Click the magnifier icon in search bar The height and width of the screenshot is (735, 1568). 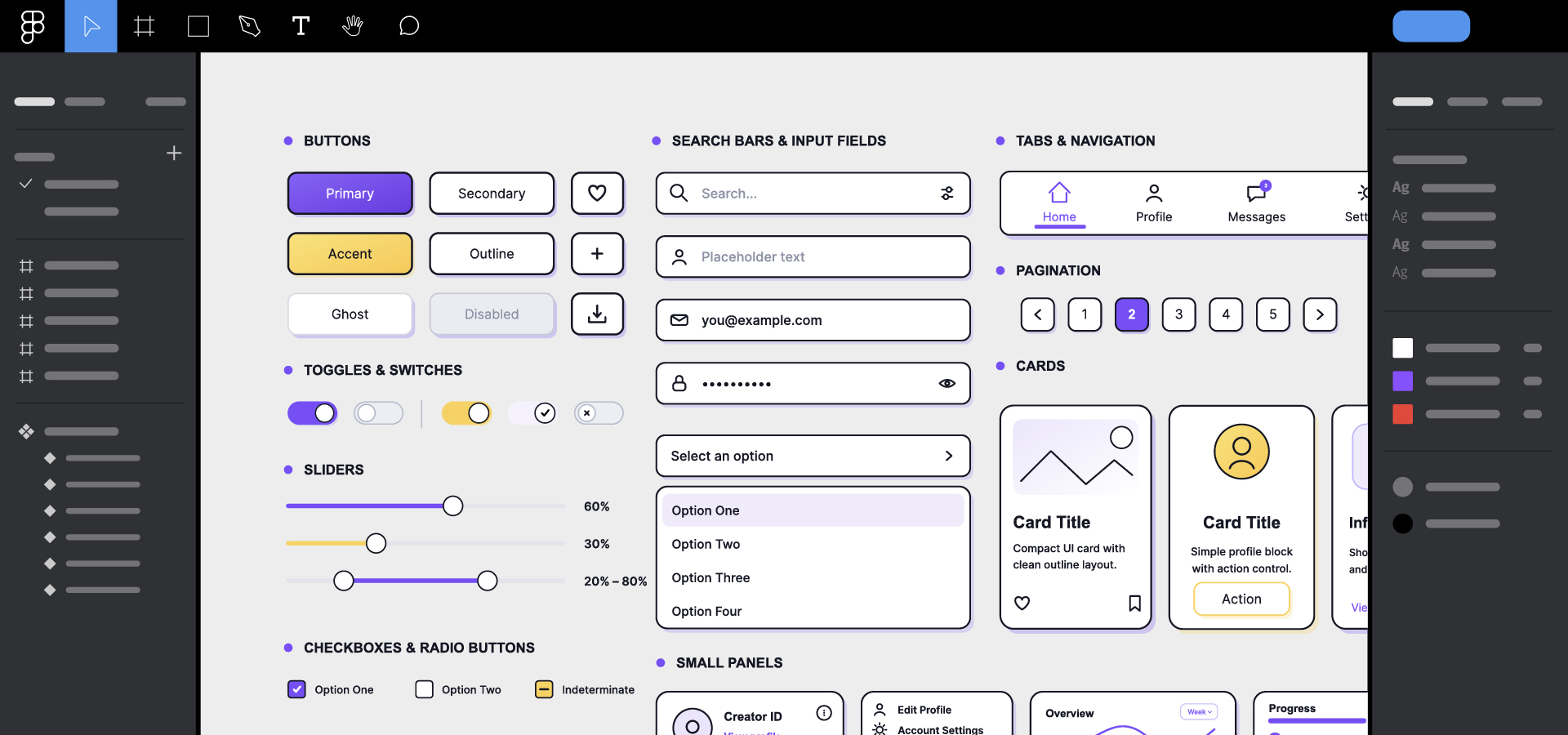[x=679, y=194]
